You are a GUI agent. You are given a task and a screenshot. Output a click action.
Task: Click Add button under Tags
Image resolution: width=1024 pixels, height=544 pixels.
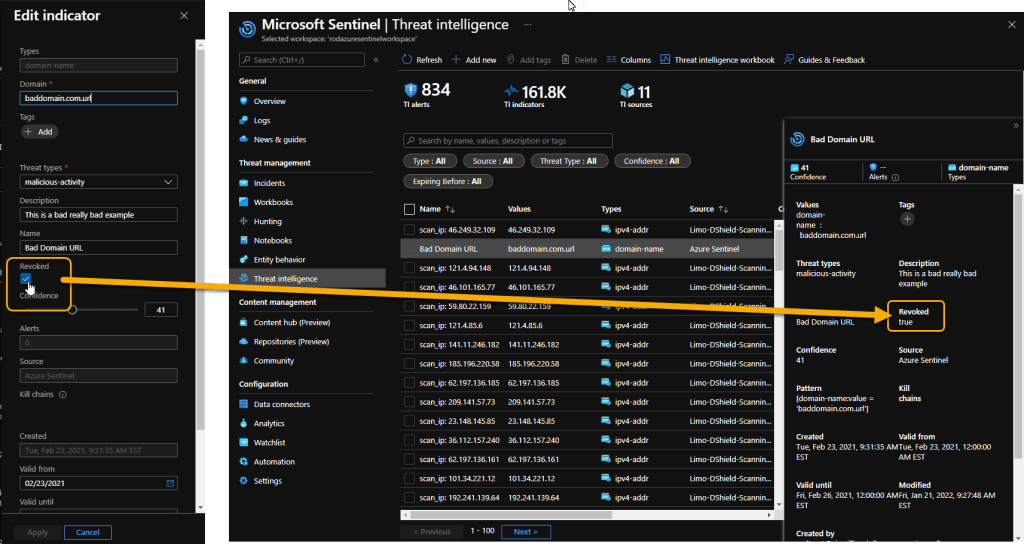coord(39,132)
